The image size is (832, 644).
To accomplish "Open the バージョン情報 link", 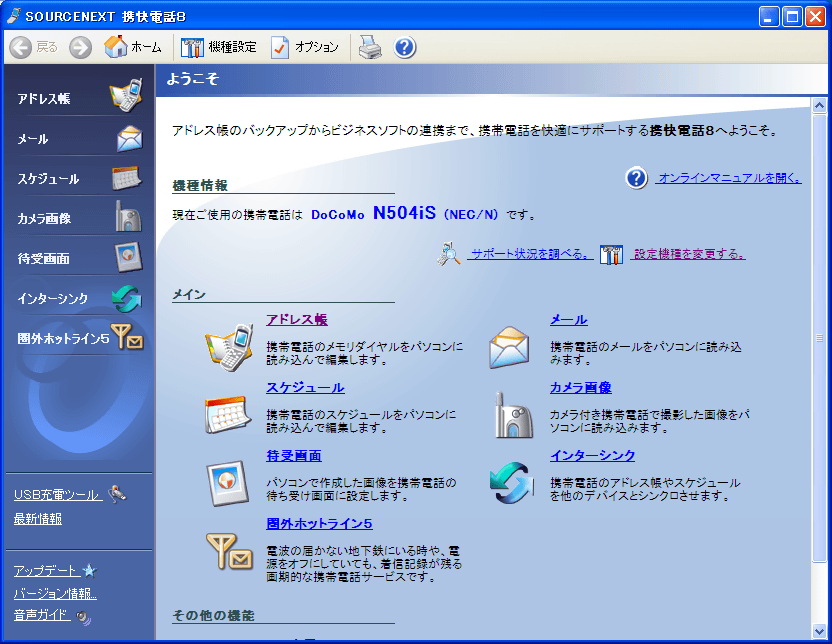I will pyautogui.click(x=55, y=593).
